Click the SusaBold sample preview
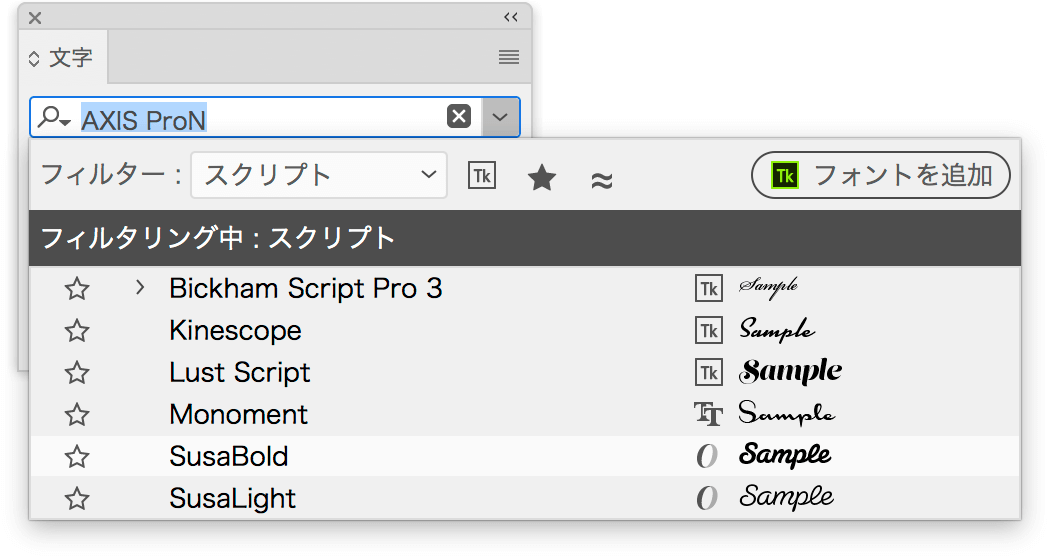This screenshot has width=1050, height=556. coord(785,456)
